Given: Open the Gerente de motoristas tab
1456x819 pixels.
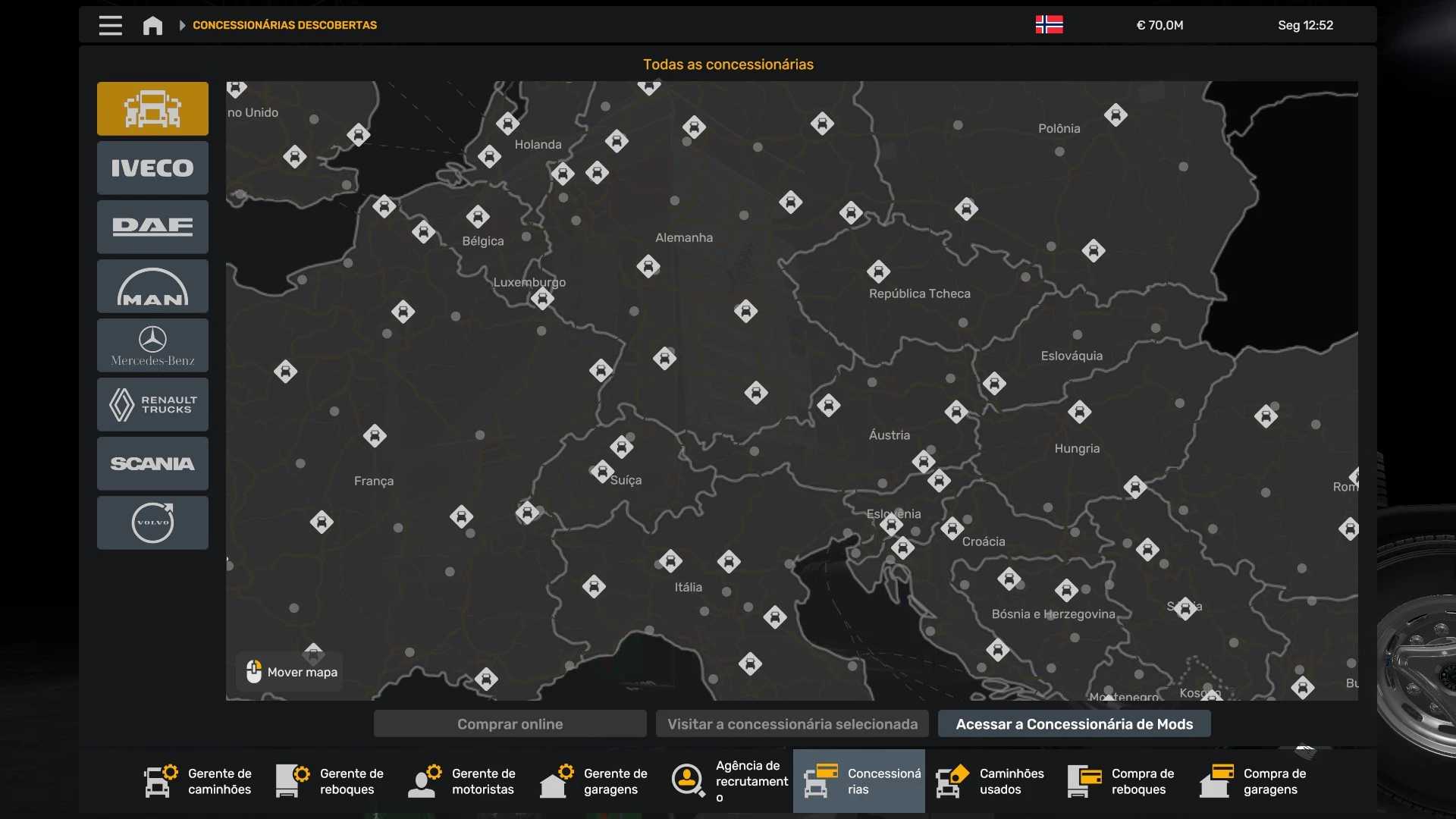Looking at the screenshot, I should coord(463,781).
